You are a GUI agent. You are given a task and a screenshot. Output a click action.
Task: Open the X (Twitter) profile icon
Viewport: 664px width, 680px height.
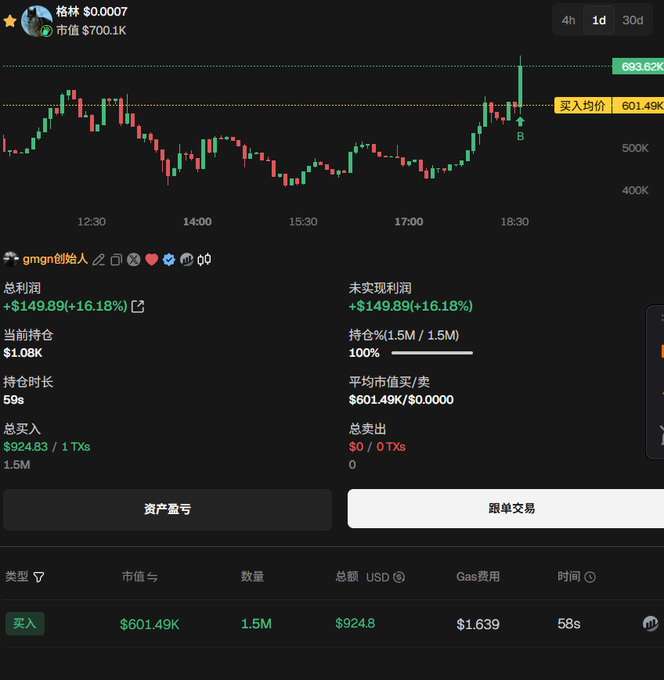pos(134,260)
